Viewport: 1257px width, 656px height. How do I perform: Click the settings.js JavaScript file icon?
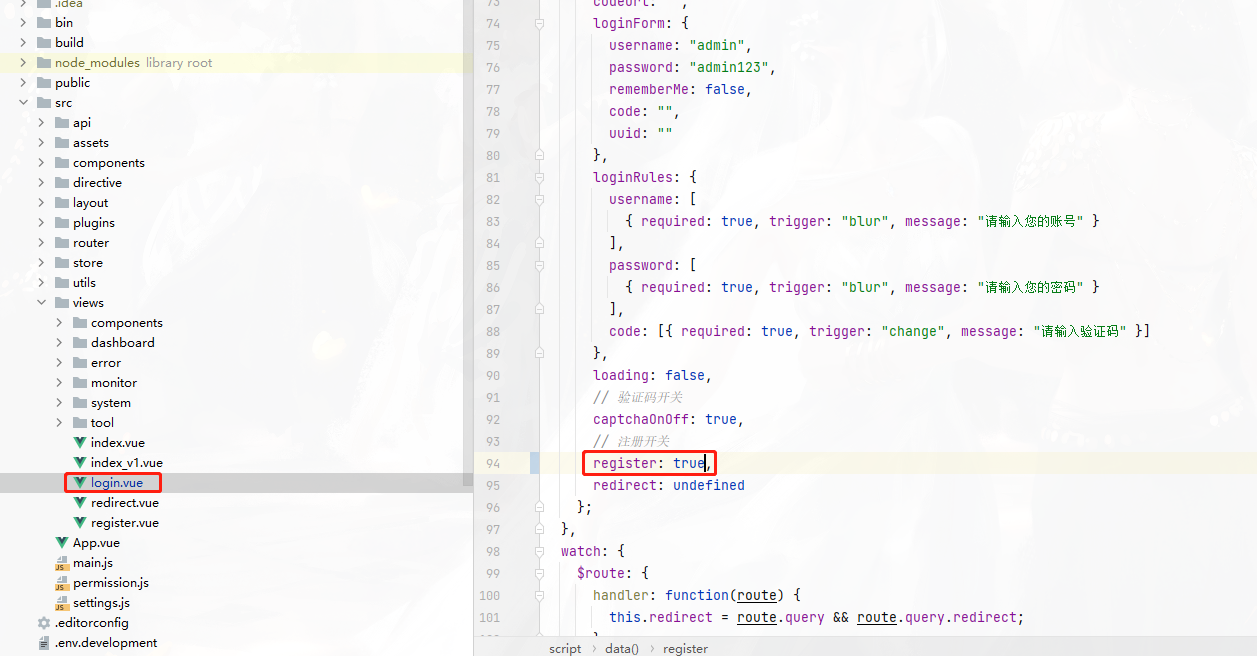pyautogui.click(x=62, y=603)
